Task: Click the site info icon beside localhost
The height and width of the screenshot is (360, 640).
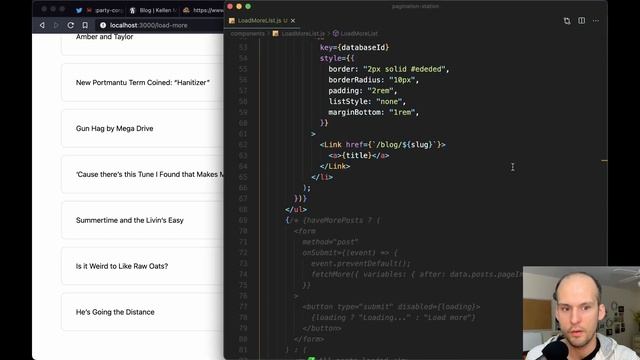Action: [103, 25]
